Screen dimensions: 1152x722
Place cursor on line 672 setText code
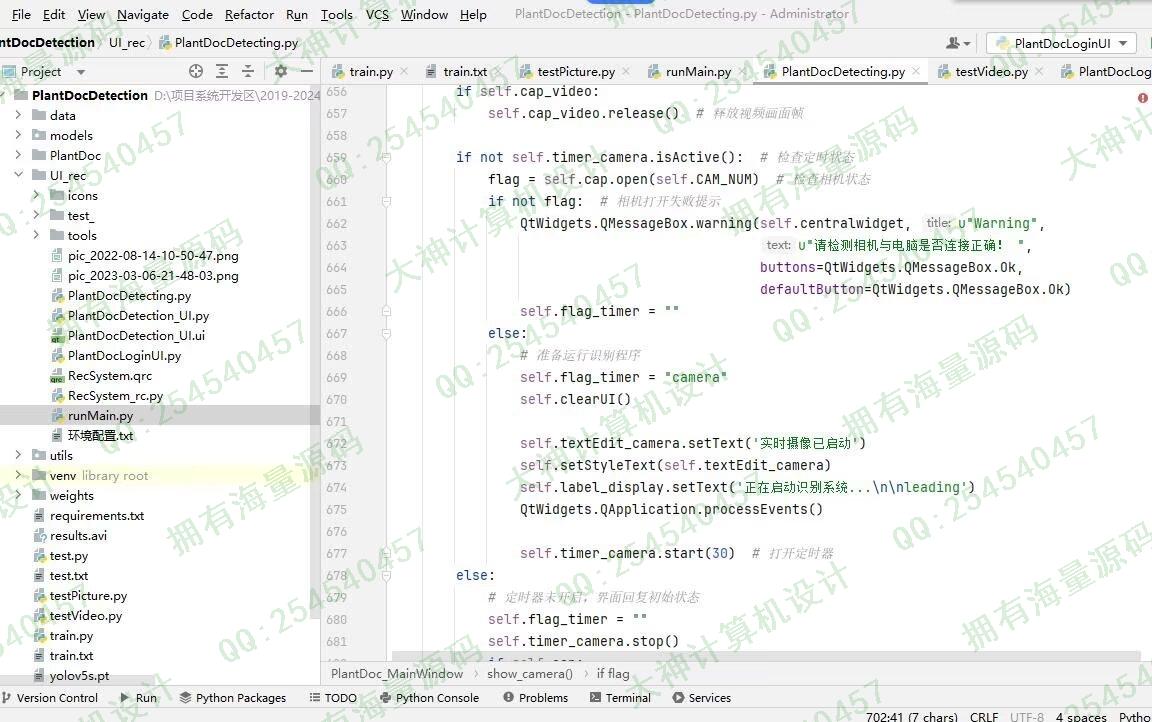692,443
